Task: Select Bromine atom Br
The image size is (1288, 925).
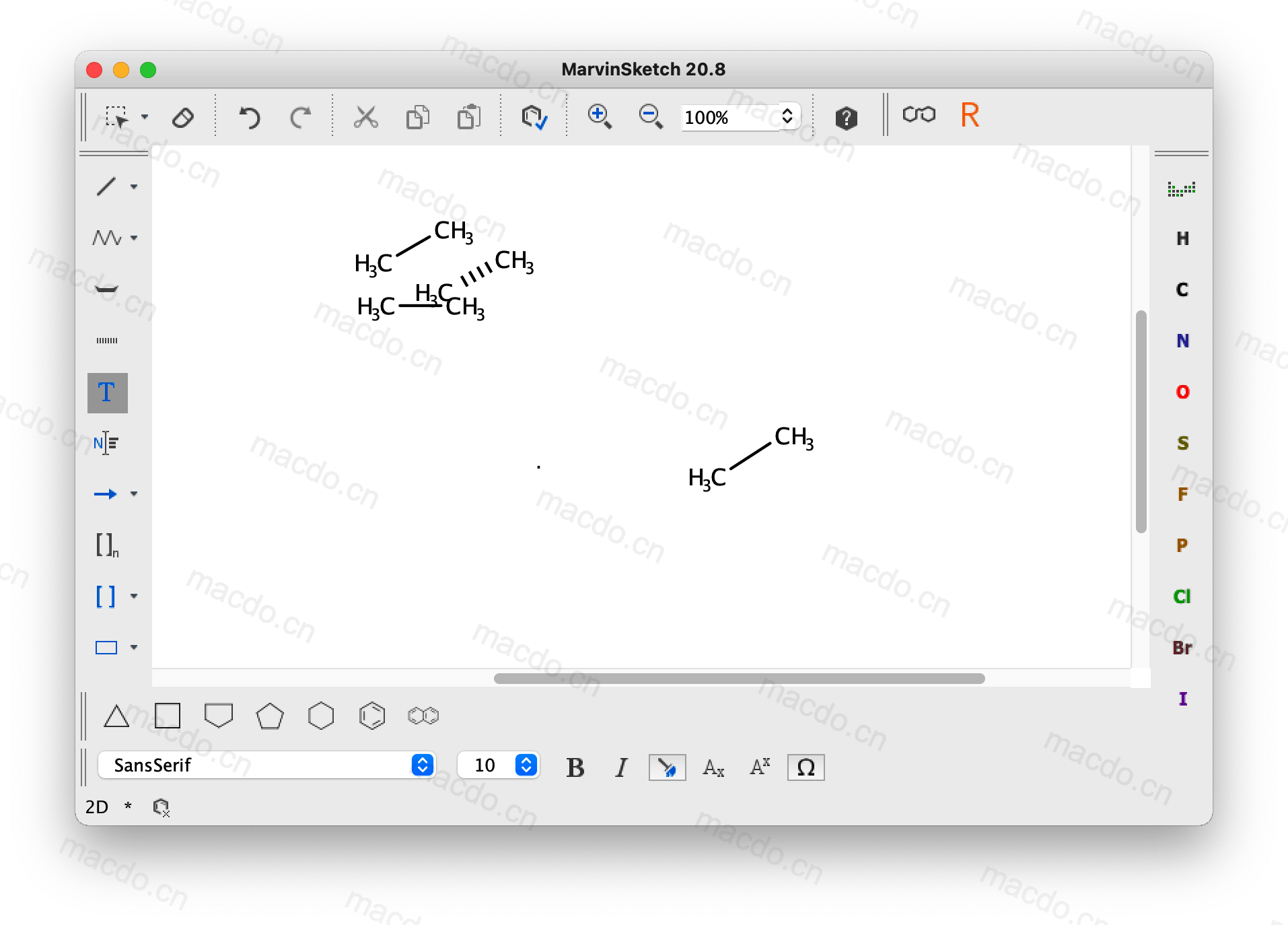Action: (x=1182, y=648)
